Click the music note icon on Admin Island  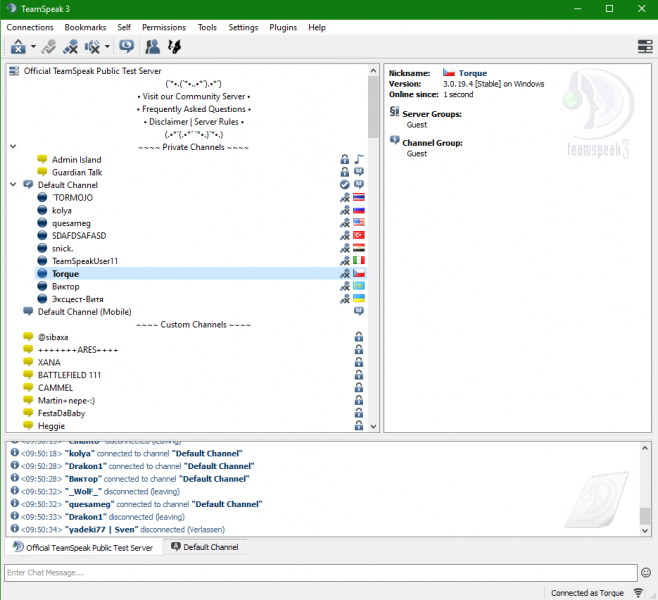[359, 159]
